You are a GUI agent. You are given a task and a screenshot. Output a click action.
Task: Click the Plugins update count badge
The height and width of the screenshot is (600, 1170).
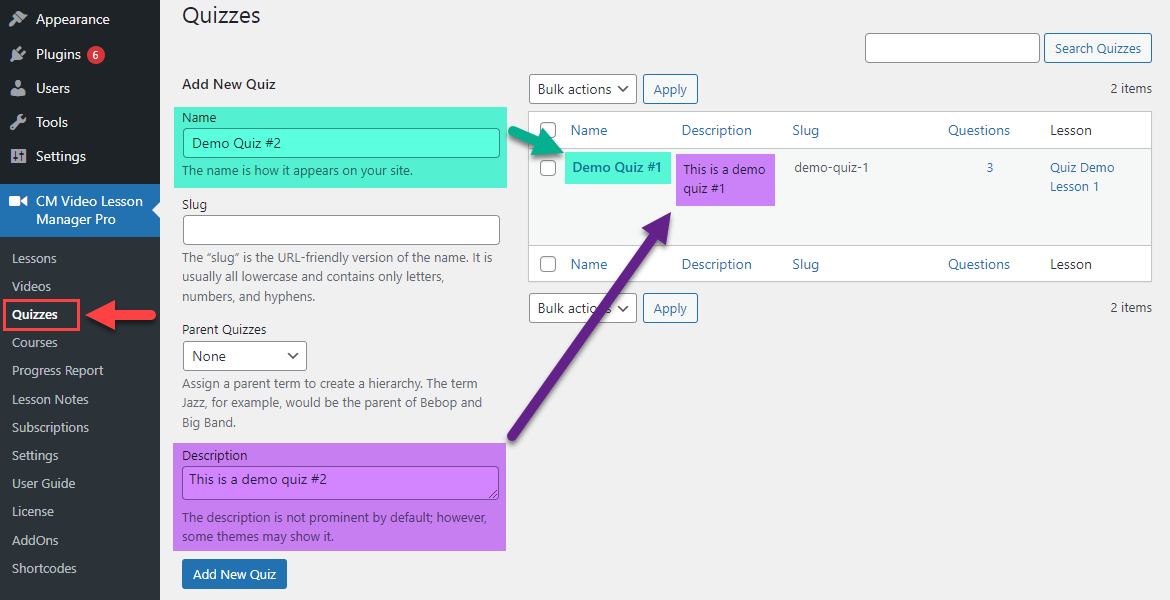coord(96,55)
